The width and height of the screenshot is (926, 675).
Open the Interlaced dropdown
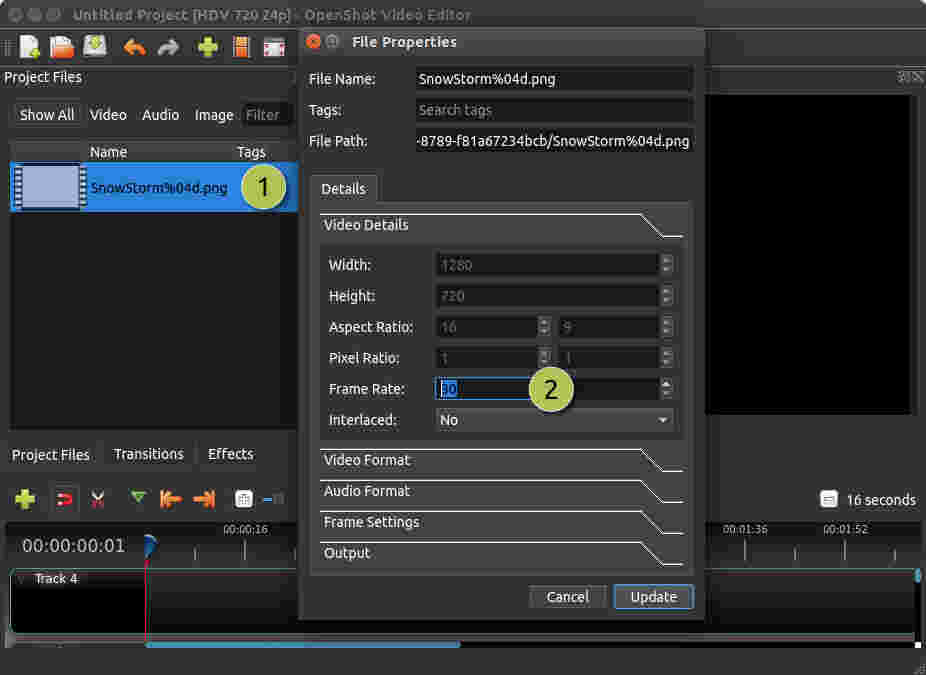tap(555, 420)
